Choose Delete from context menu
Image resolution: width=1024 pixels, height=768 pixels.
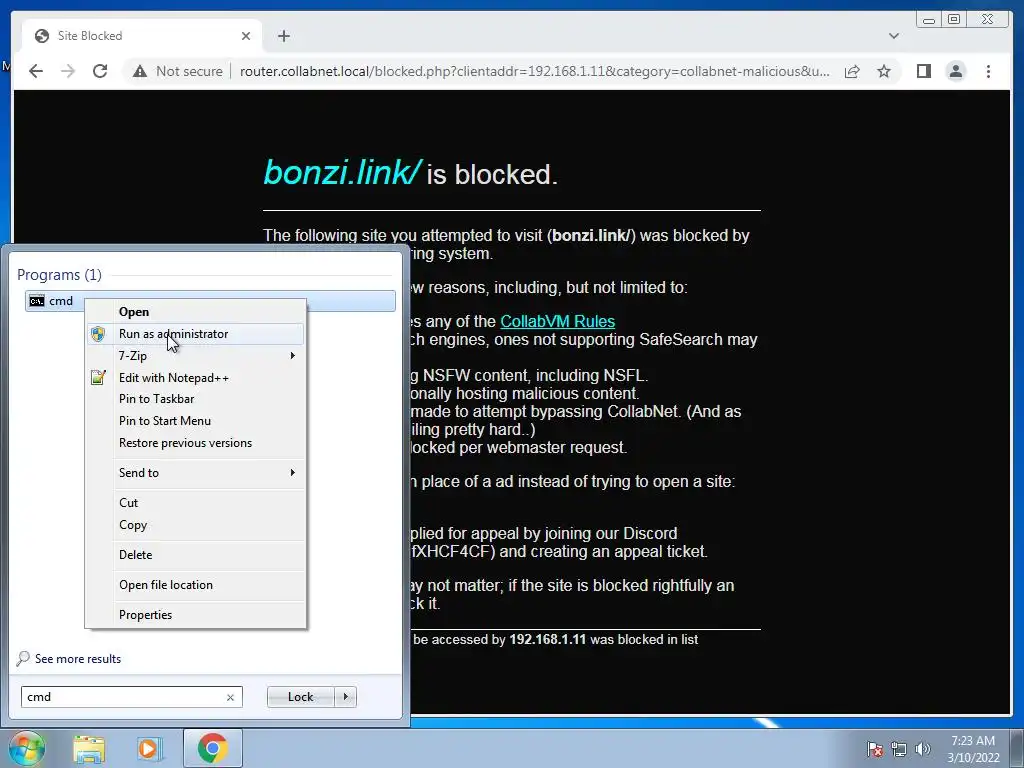coord(195,554)
